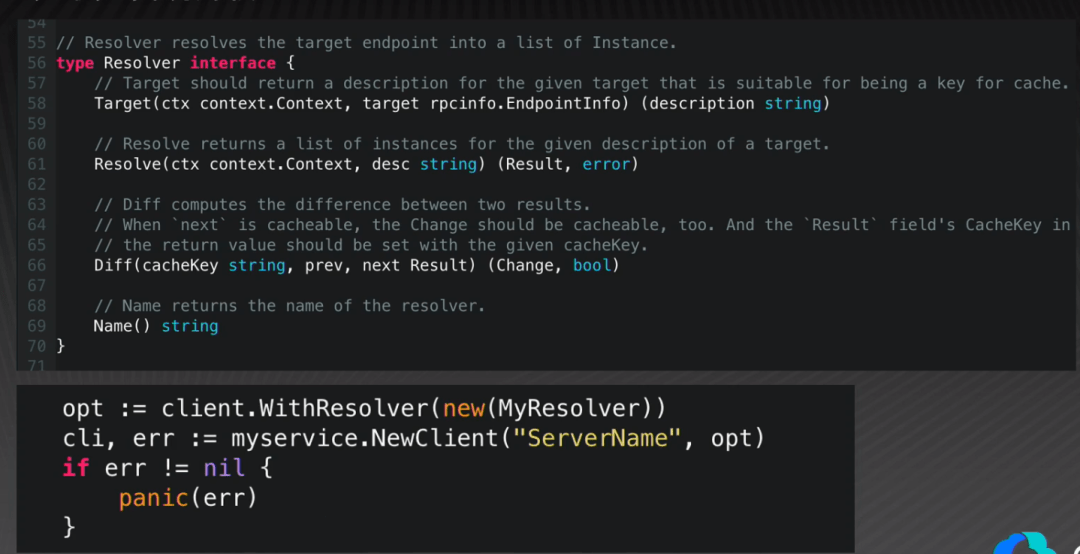Click the pink 'interface' keyword on line 56
This screenshot has height=554, width=1080.
point(233,63)
